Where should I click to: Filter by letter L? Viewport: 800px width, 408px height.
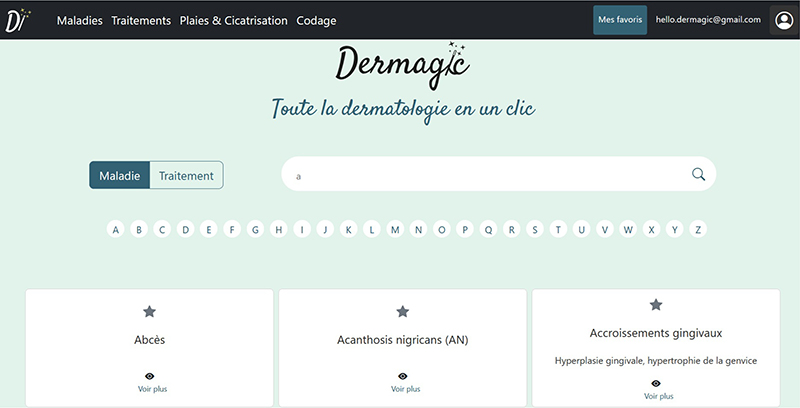[x=372, y=230]
